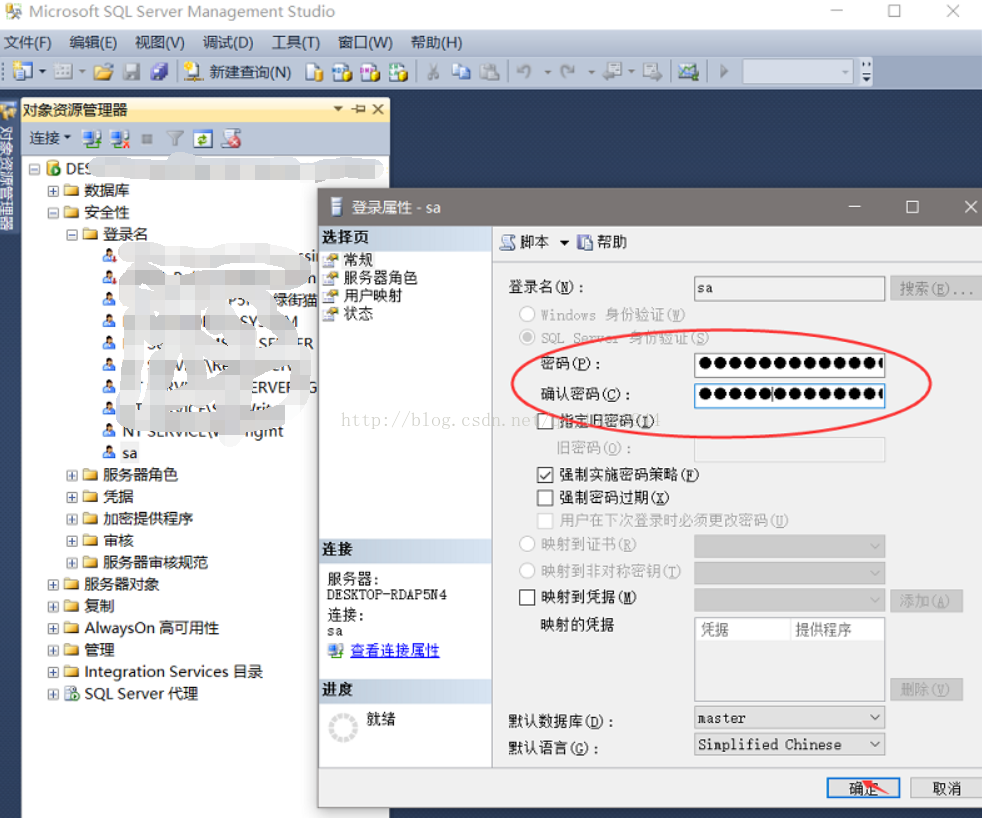Collapse the Security (安全性) node

tap(53, 213)
